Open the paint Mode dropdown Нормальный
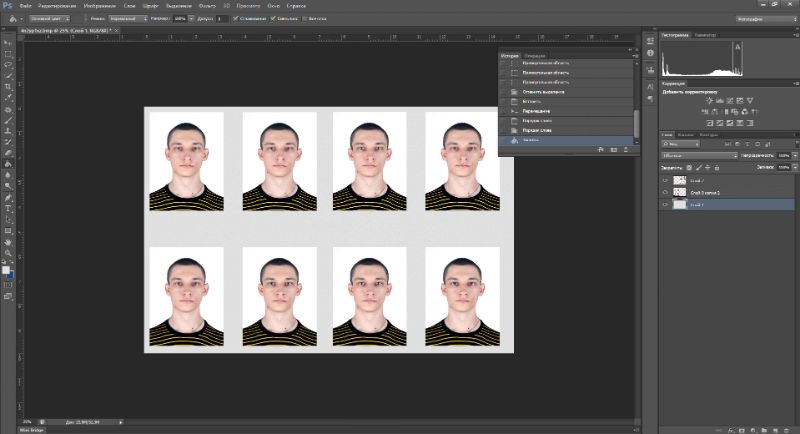Image resolution: width=800 pixels, height=434 pixels. click(128, 18)
